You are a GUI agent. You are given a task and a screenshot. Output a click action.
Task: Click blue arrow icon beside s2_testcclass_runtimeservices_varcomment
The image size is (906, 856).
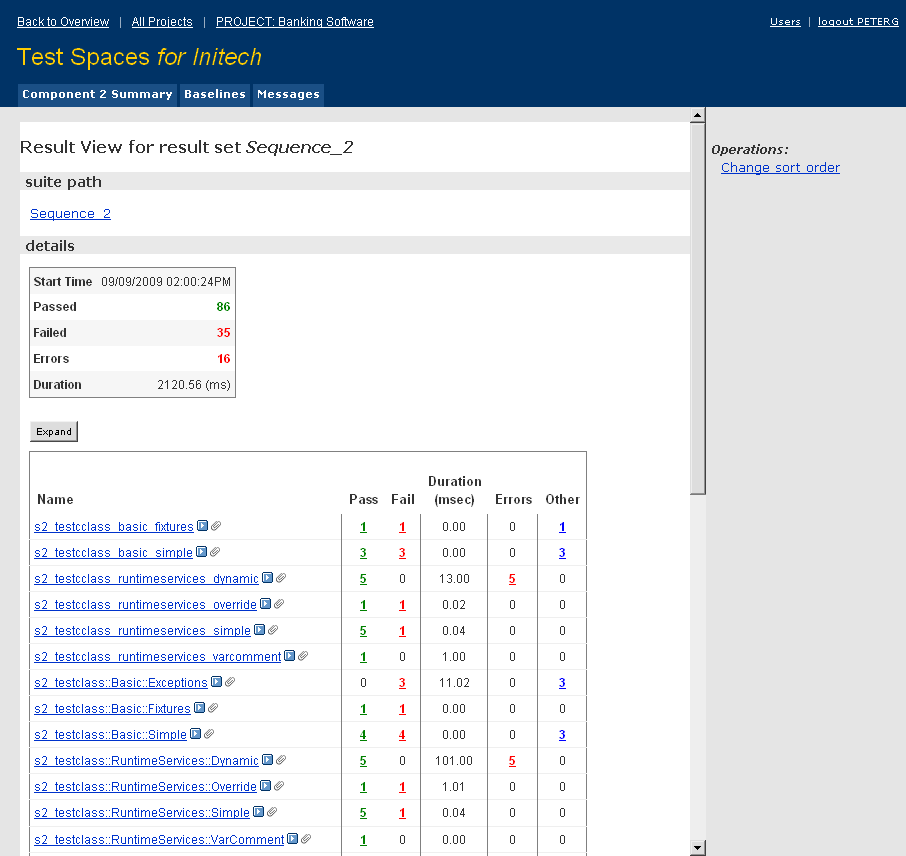(x=289, y=656)
